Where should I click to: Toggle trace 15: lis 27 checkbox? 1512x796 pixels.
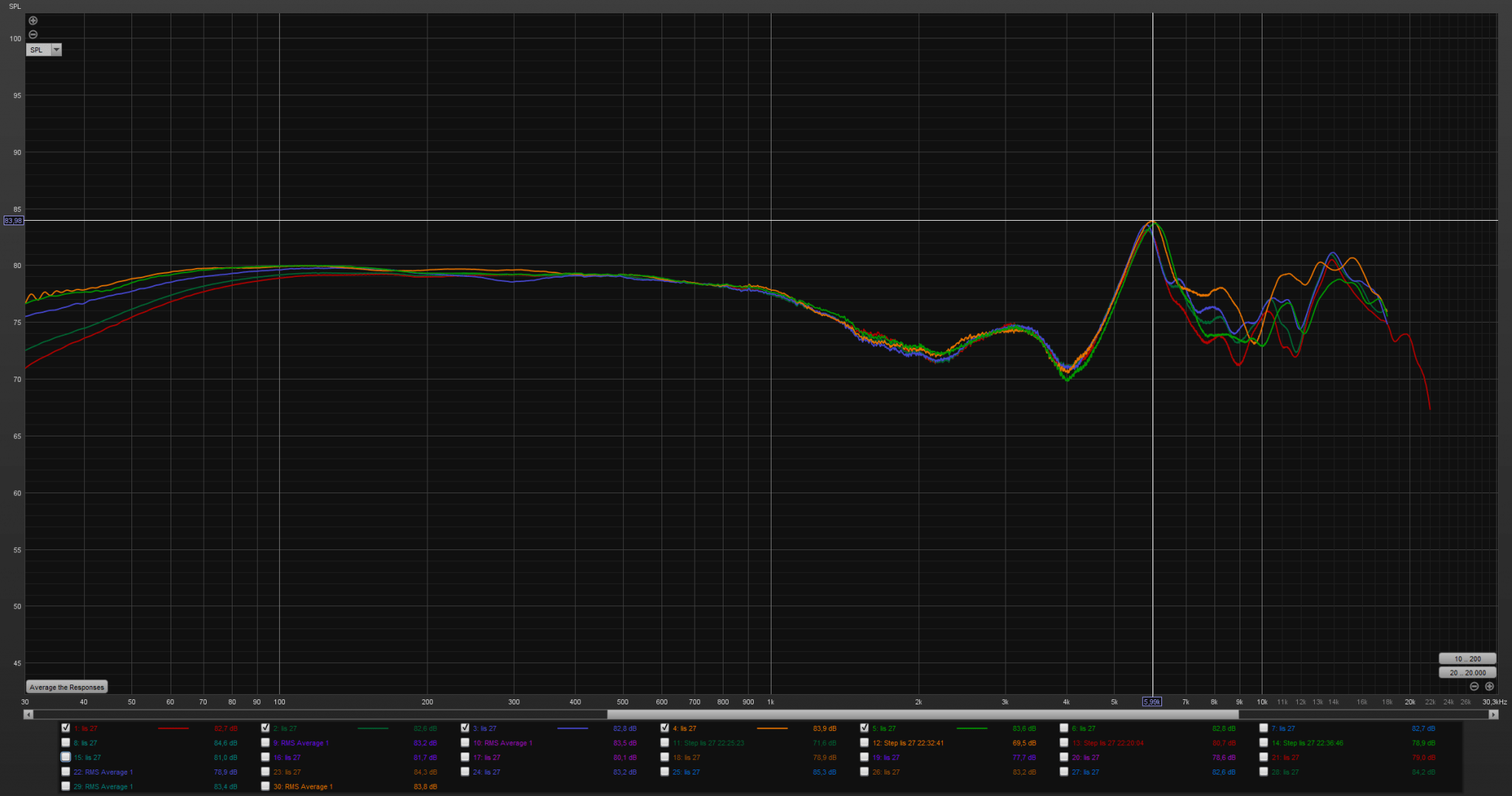66,757
